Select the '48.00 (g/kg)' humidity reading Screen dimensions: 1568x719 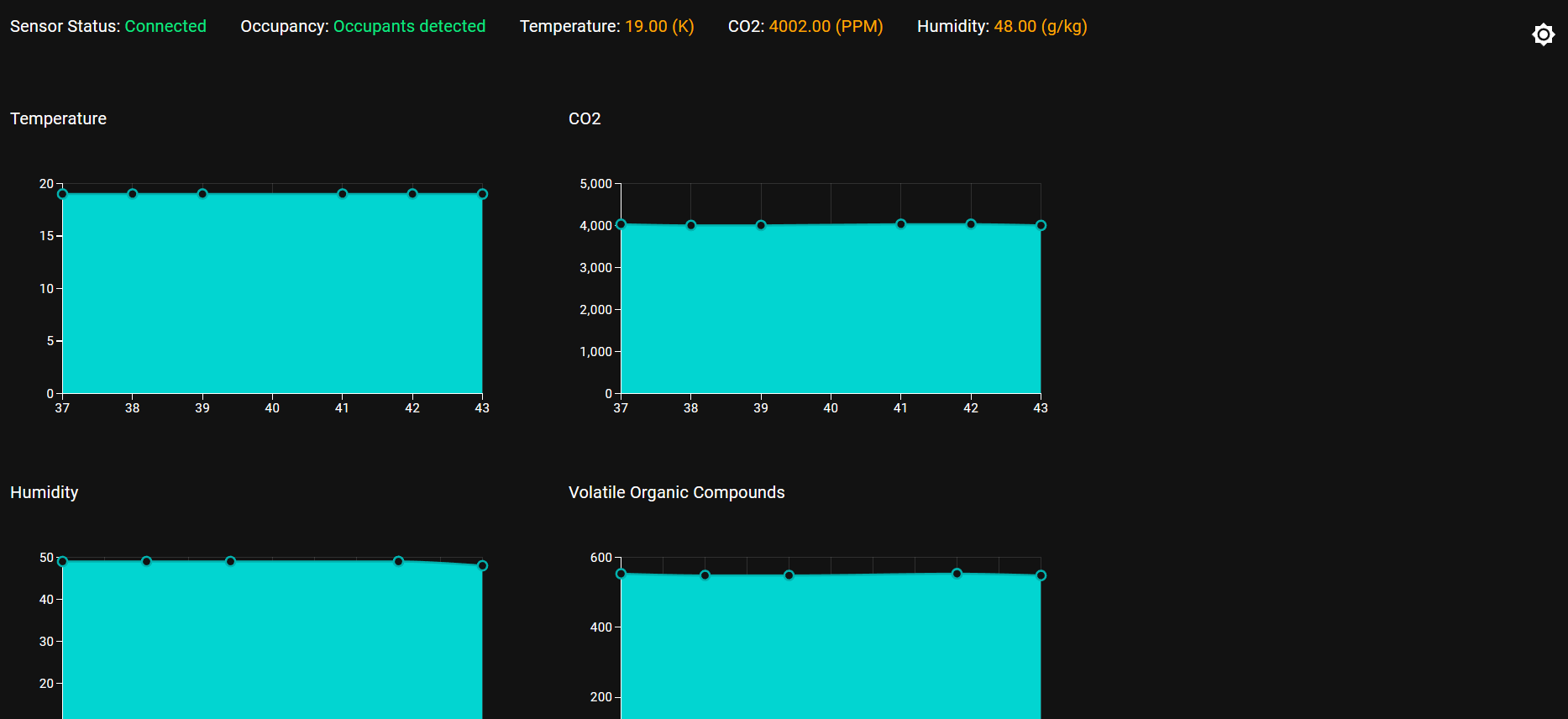(1041, 26)
